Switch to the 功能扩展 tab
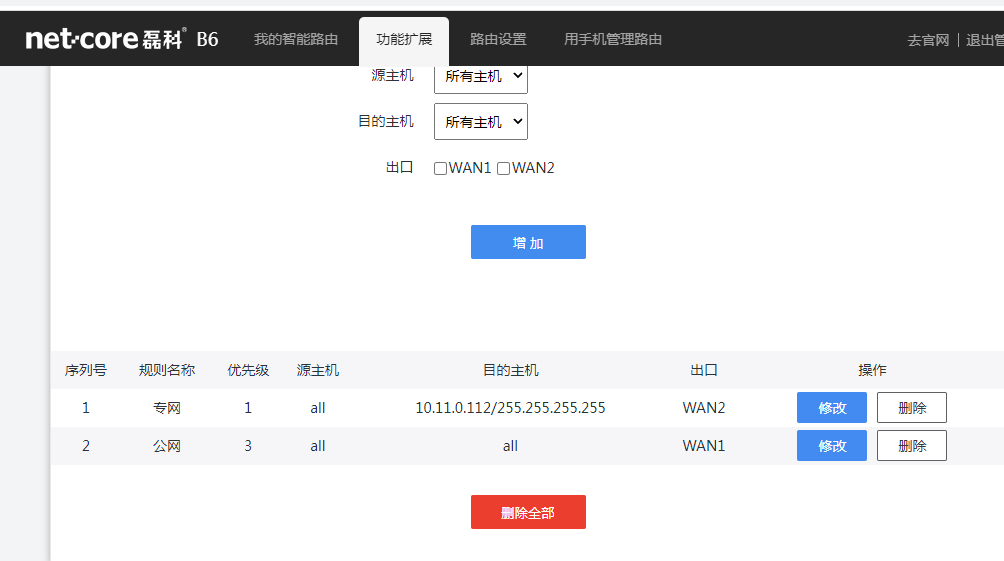This screenshot has width=1004, height=561. [x=404, y=39]
